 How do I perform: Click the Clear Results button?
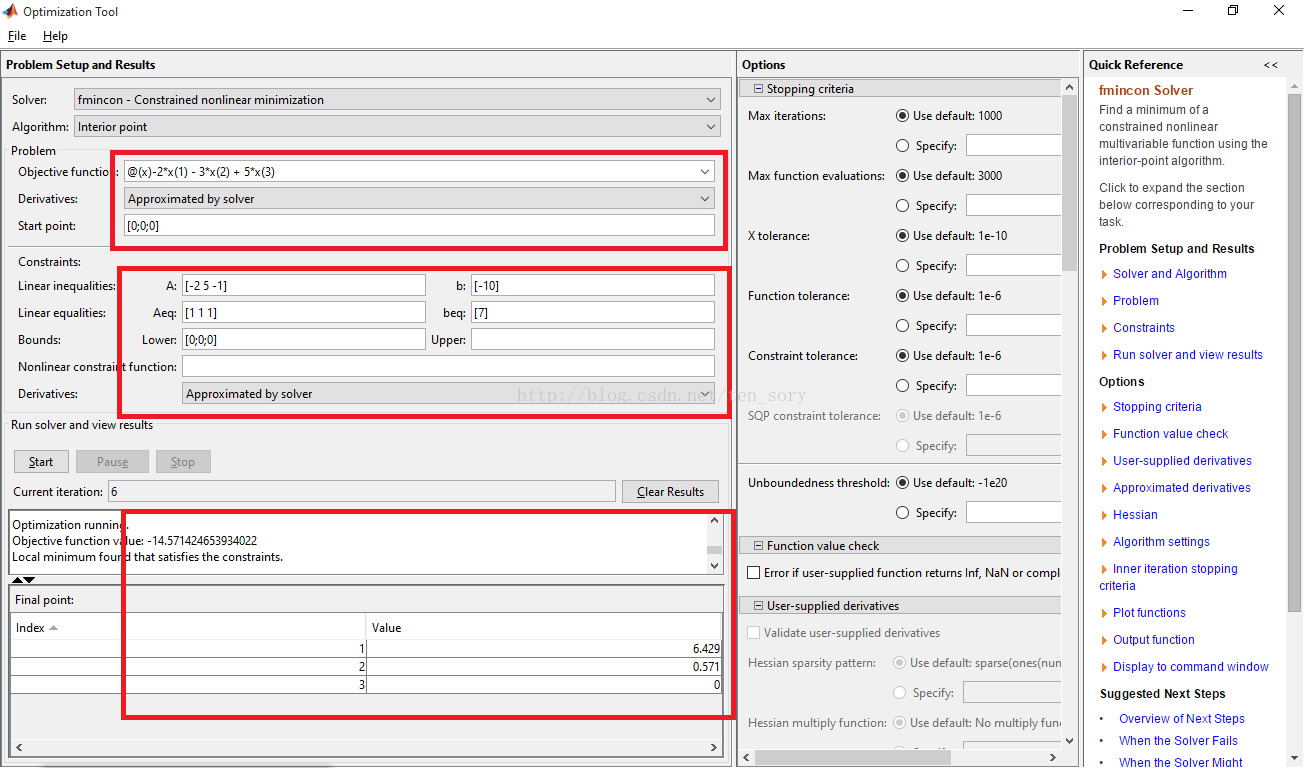[x=670, y=492]
